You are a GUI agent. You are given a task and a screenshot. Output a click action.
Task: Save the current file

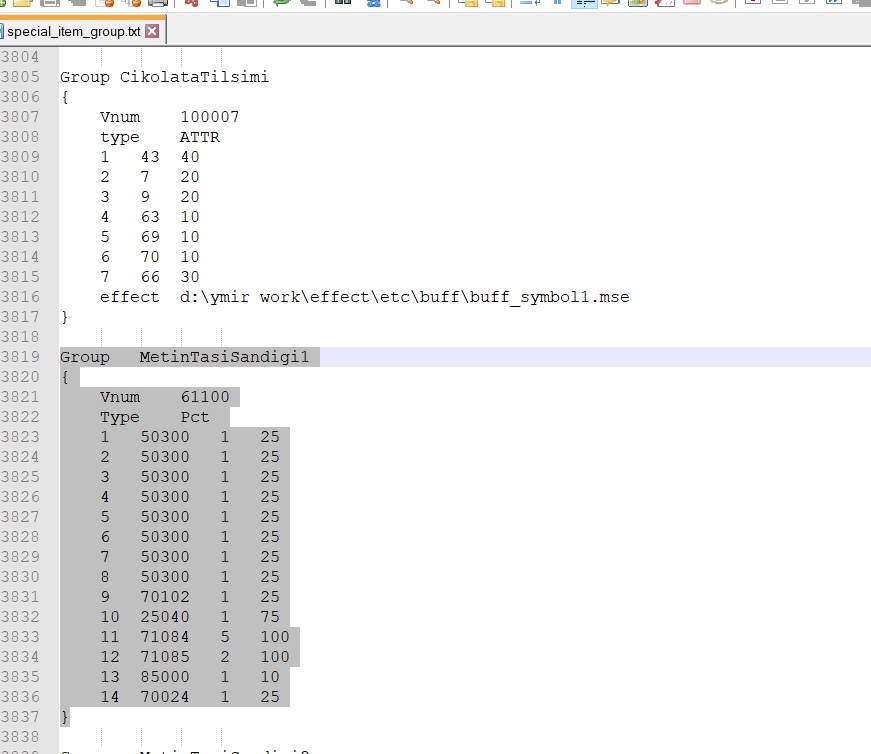pos(49,2)
